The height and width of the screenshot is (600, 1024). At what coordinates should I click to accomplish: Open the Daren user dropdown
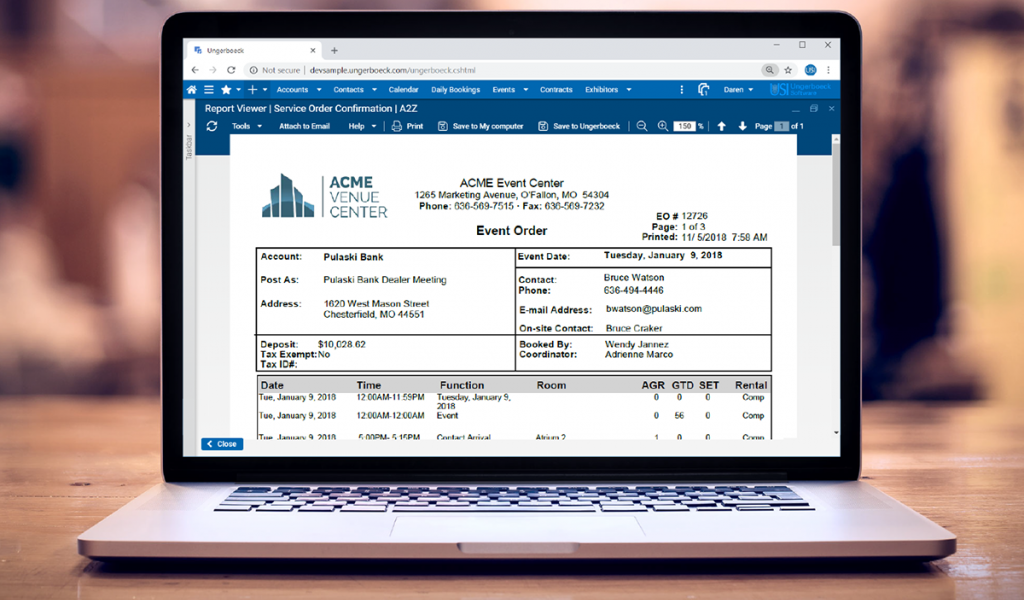coord(738,90)
